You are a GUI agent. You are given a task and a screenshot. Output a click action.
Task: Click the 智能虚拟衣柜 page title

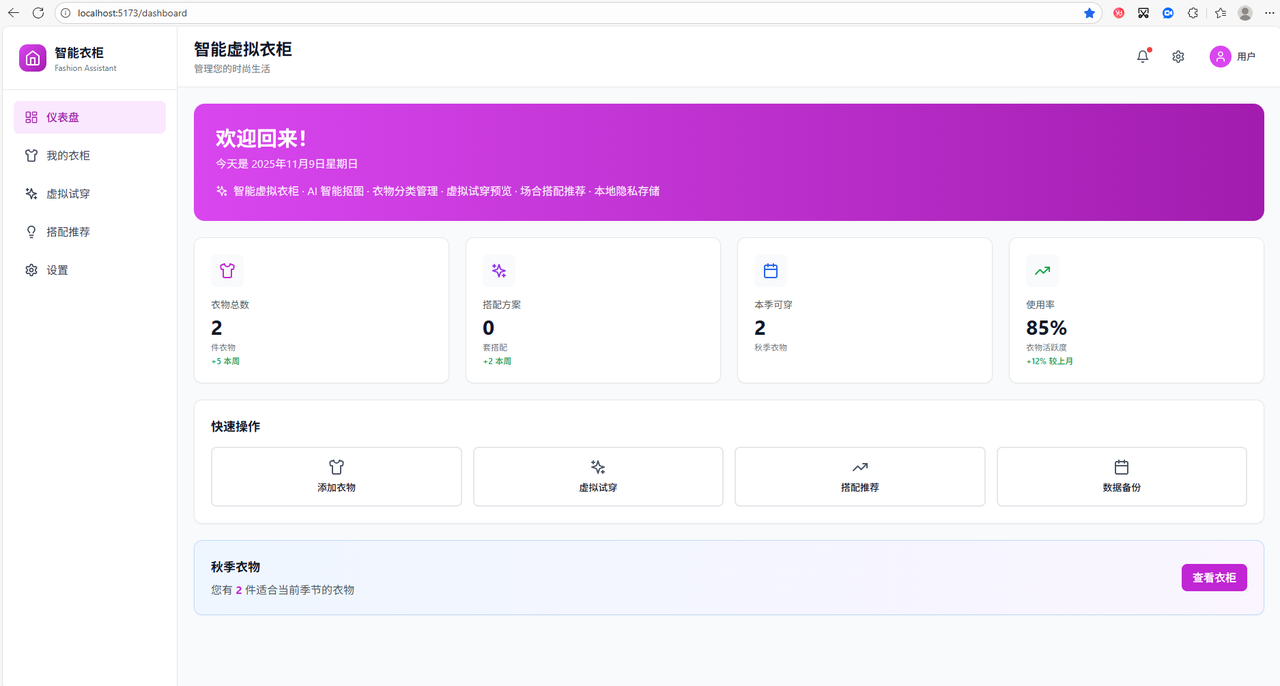point(243,49)
